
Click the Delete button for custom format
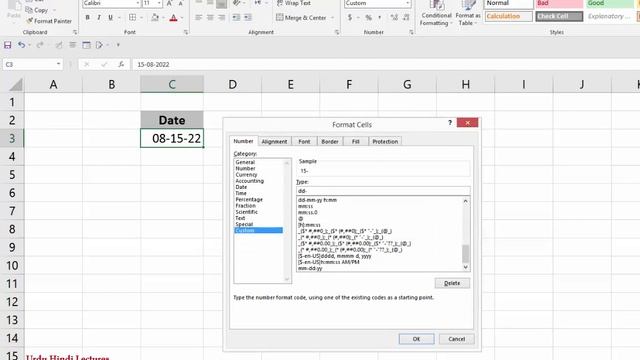(452, 283)
